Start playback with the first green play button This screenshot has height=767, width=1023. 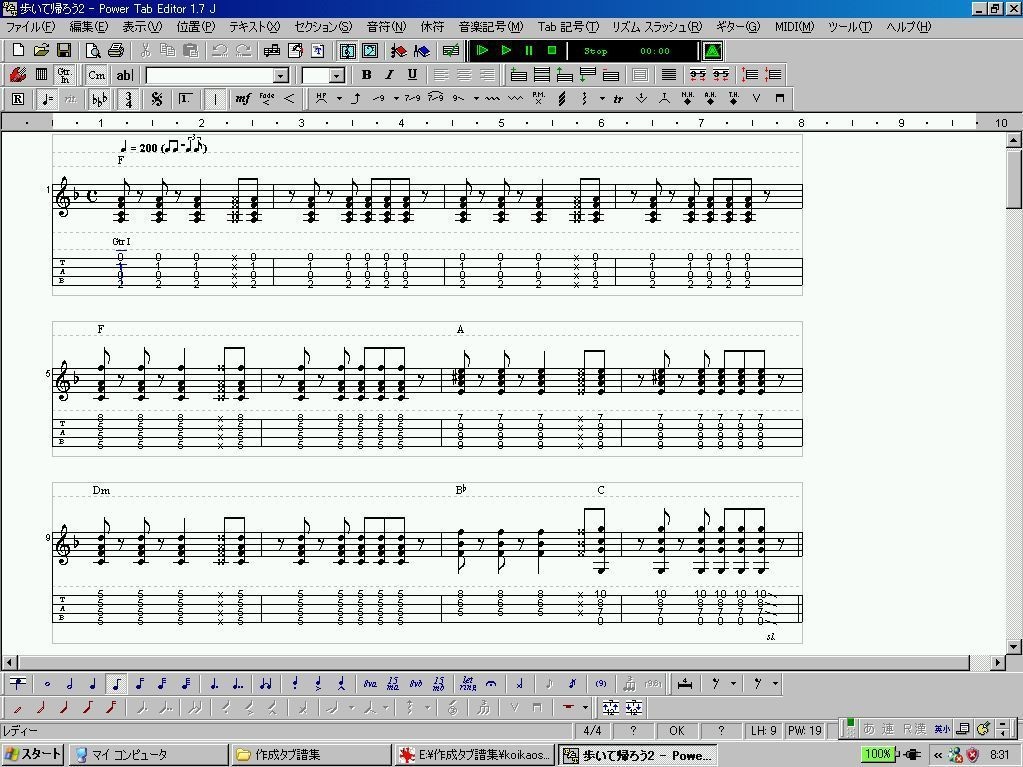pos(482,50)
